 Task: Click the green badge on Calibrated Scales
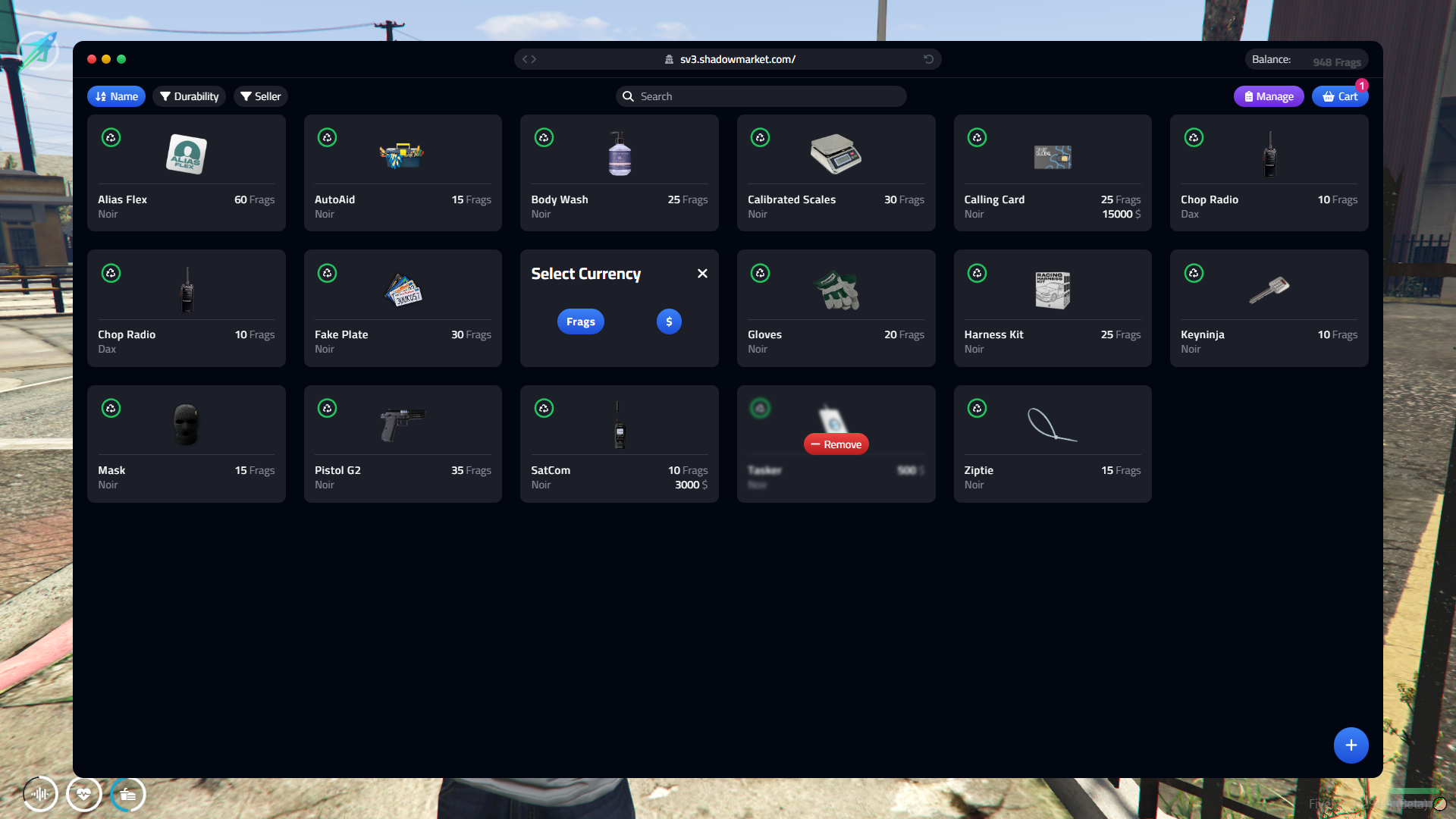pyautogui.click(x=761, y=137)
